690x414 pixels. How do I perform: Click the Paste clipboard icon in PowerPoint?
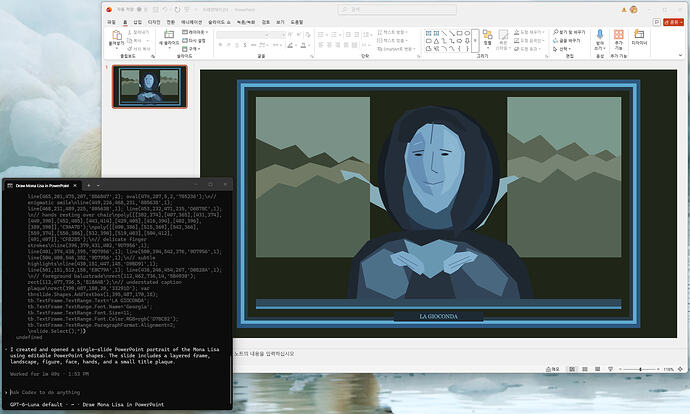(x=117, y=35)
